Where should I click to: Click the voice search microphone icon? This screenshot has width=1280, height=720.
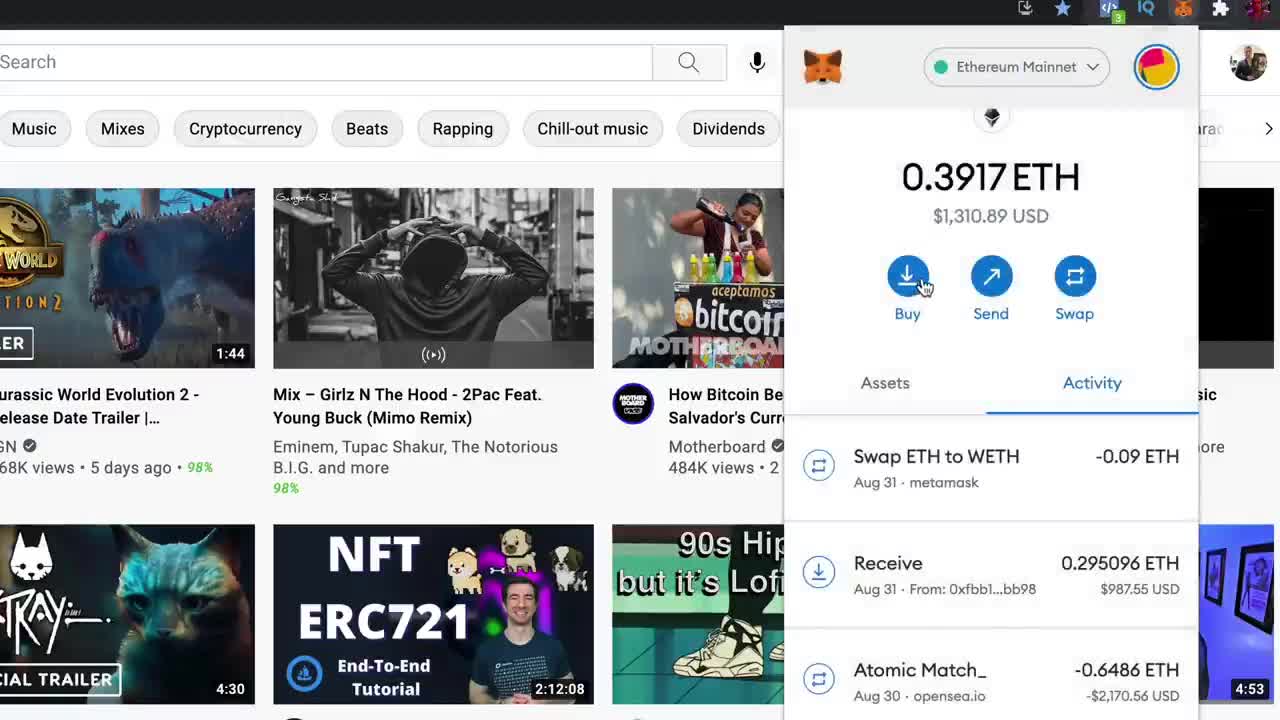click(x=757, y=62)
